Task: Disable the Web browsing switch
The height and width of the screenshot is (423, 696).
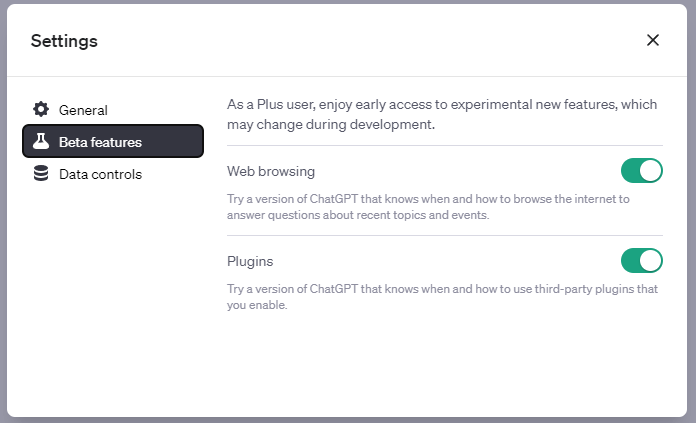Action: click(x=642, y=171)
